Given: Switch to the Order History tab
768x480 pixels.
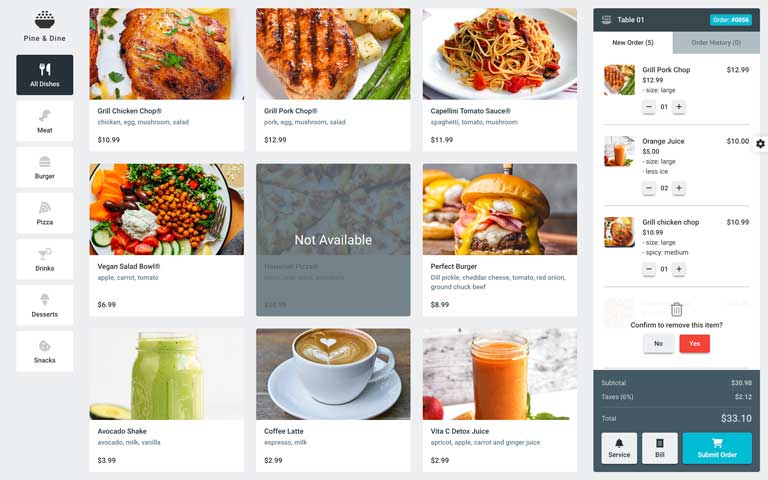Looking at the screenshot, I should 716,43.
